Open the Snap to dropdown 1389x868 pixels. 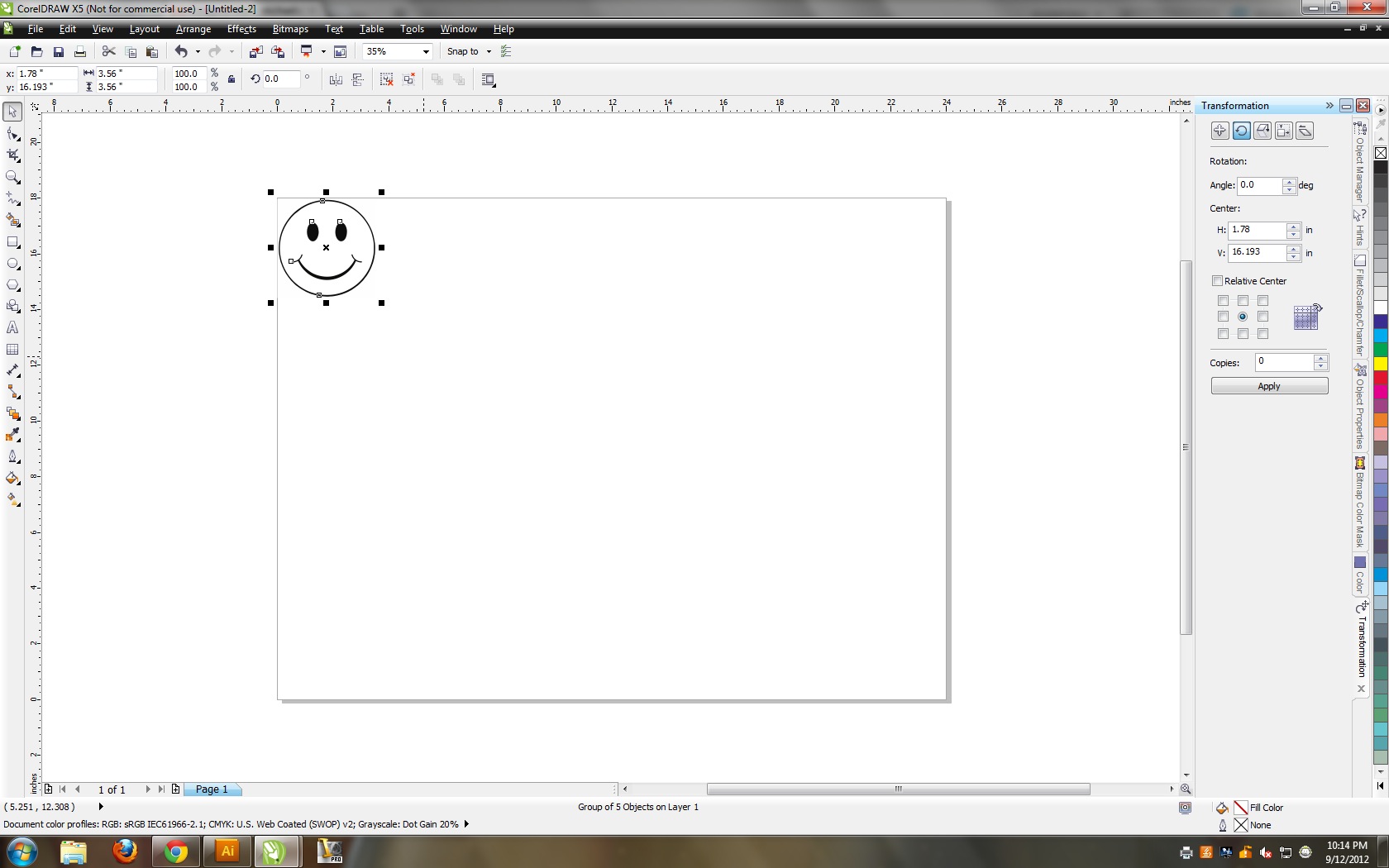coord(489,51)
